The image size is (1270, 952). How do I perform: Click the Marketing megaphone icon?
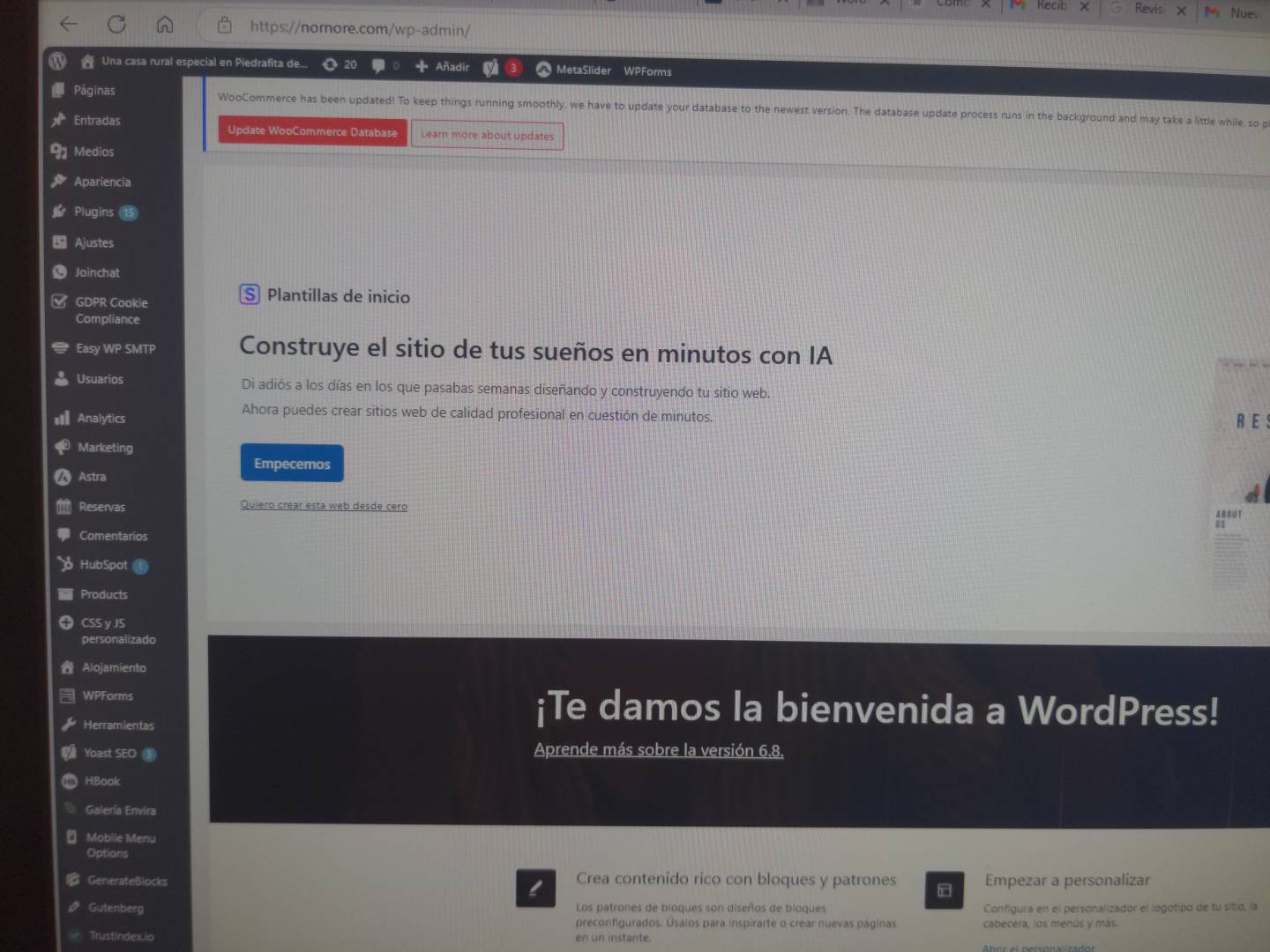pos(62,447)
